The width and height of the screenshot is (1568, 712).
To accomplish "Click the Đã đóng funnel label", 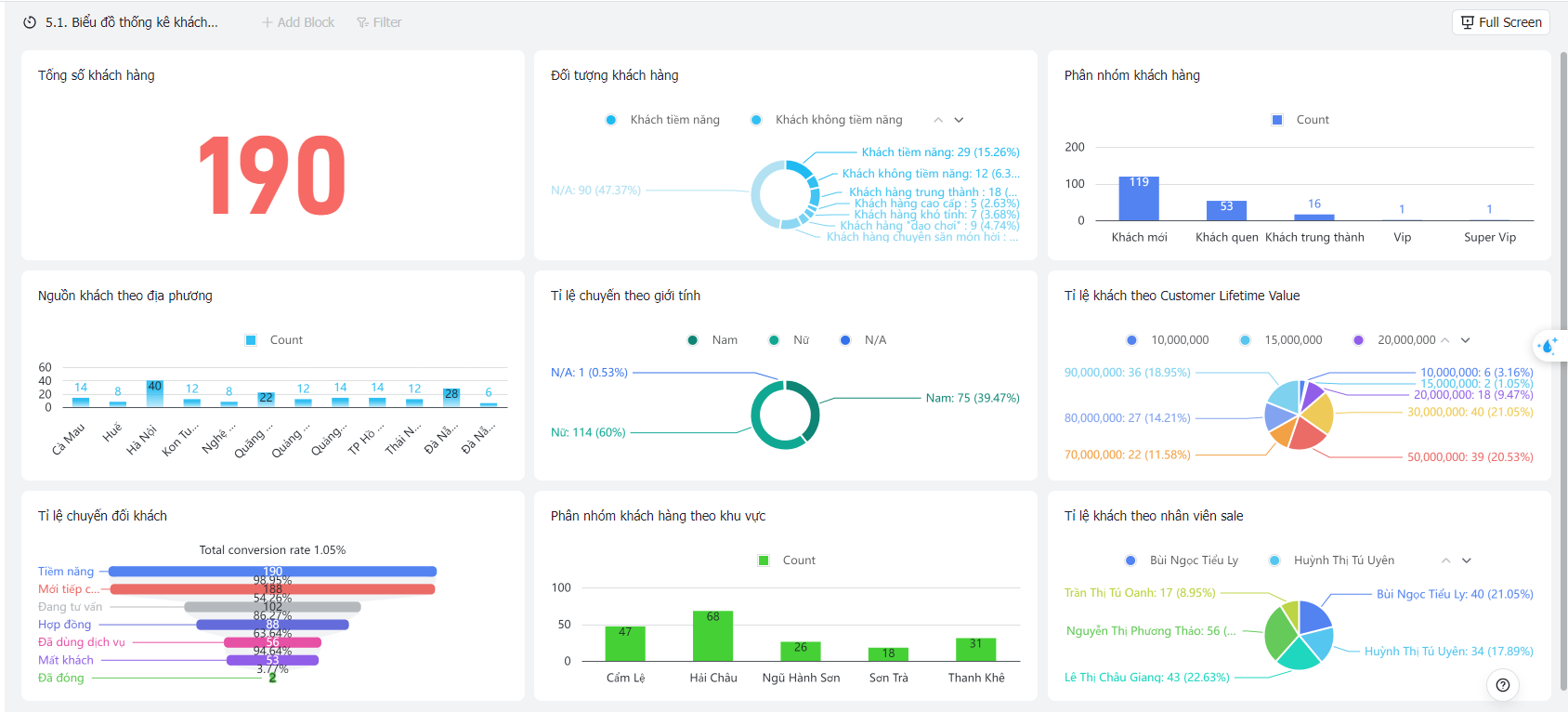I will 61,678.
